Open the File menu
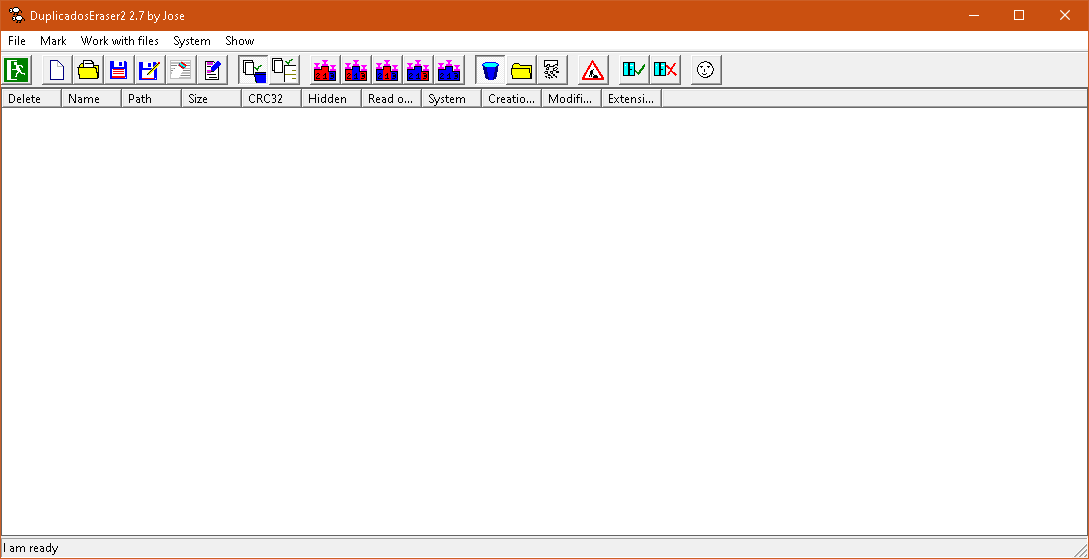1089x559 pixels. coord(17,41)
